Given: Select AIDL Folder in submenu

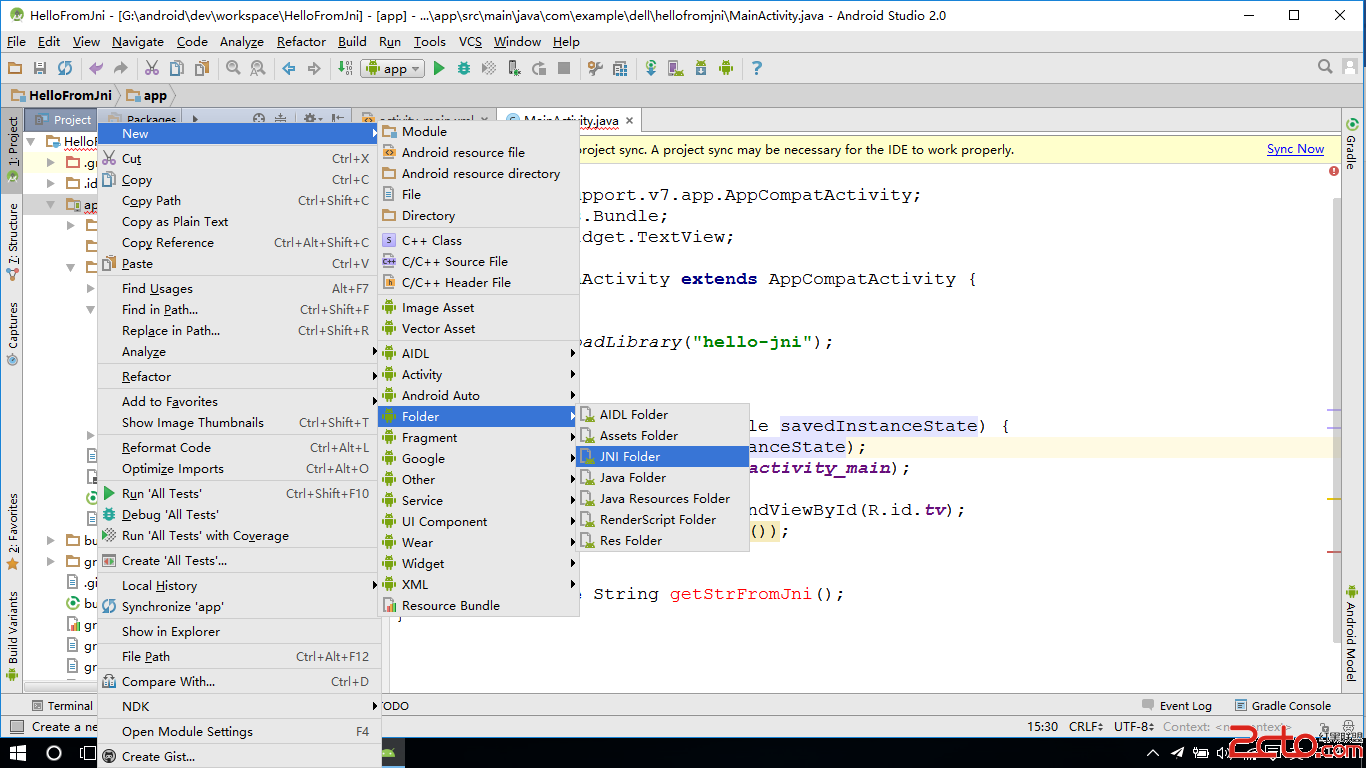Looking at the screenshot, I should (662, 414).
